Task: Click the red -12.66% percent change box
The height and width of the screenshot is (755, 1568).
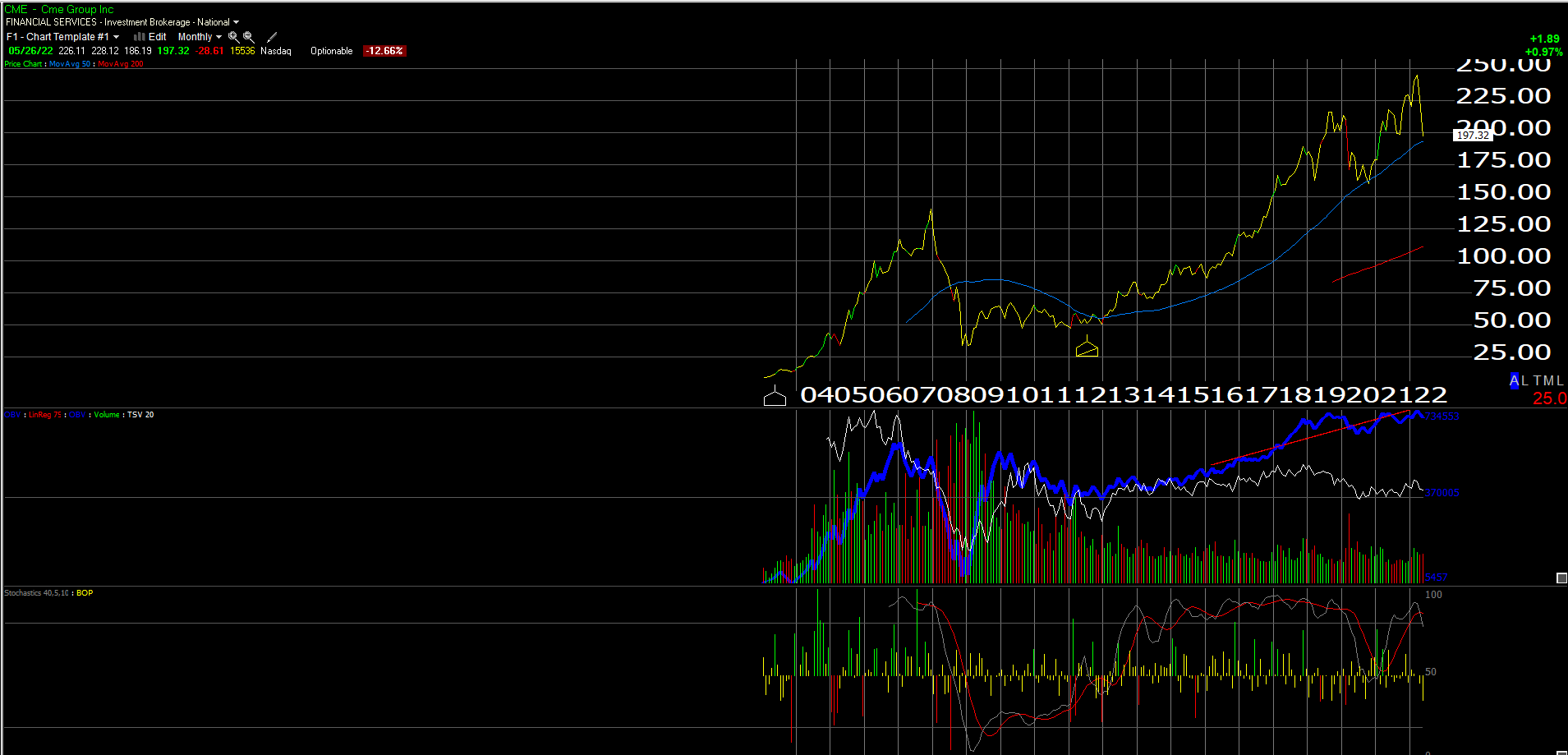Action: pyautogui.click(x=384, y=51)
